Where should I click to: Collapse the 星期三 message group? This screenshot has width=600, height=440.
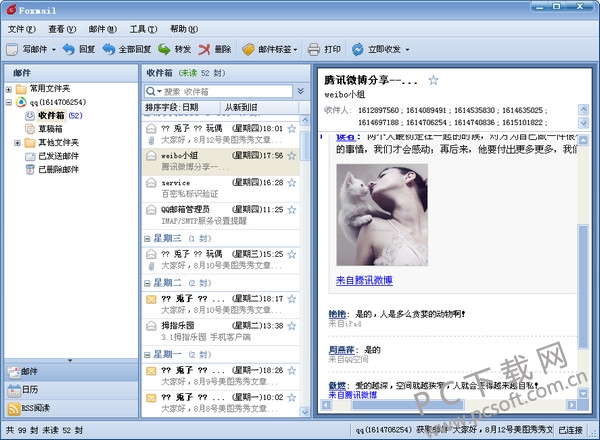click(x=147, y=239)
